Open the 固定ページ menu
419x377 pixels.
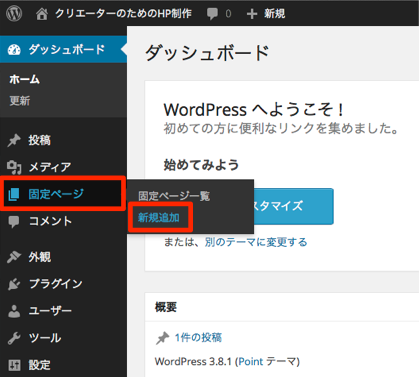coord(56,194)
